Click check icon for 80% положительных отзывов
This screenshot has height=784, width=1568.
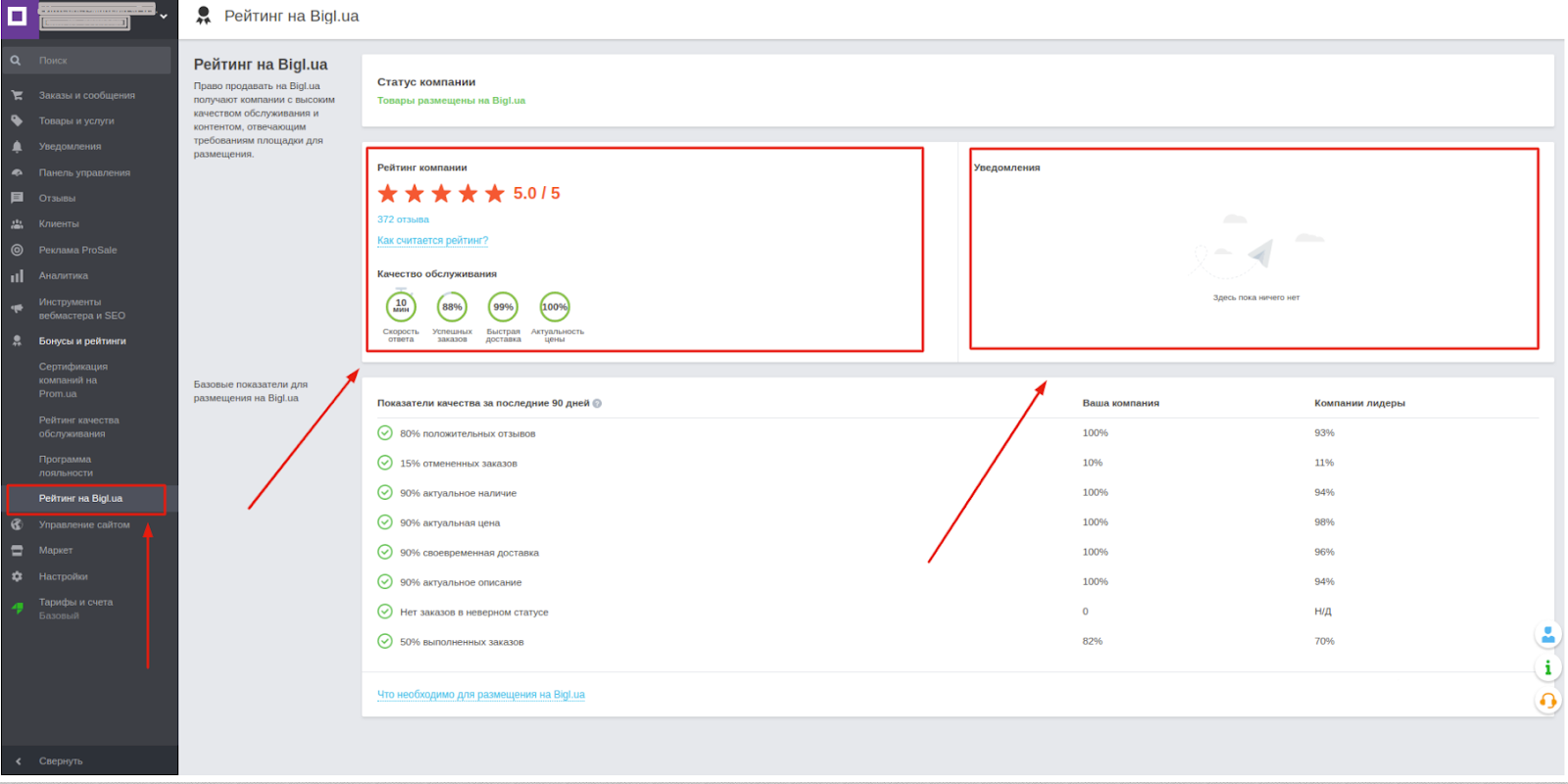pos(385,433)
